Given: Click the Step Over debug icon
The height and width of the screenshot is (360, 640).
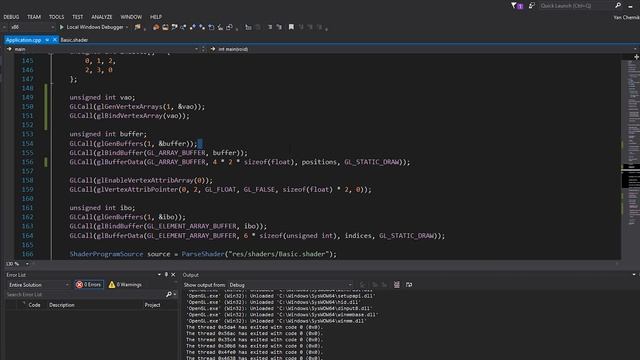Looking at the screenshot, I should point(202,27).
